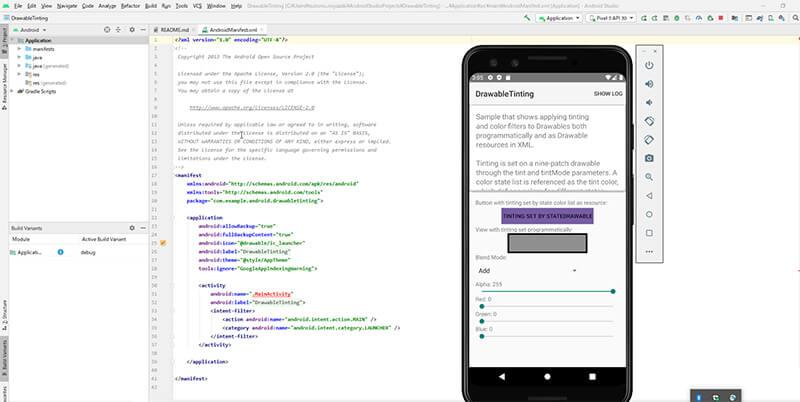Open the apache.org LICENSE-2.0 link
Image resolution: width=800 pixels, height=402 pixels.
[x=252, y=108]
